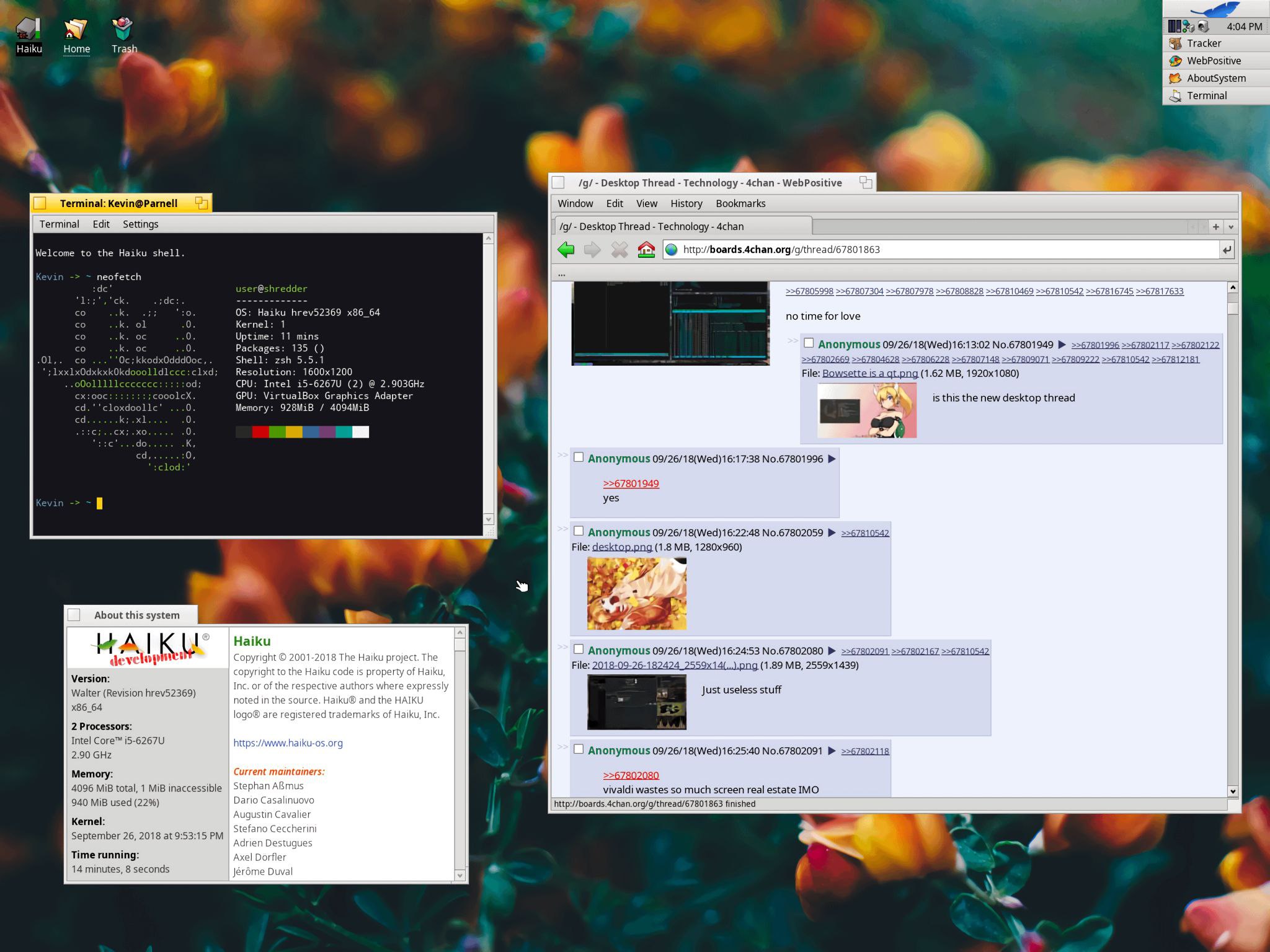
Task: Open post menu arrow for No.67802059
Action: click(832, 532)
